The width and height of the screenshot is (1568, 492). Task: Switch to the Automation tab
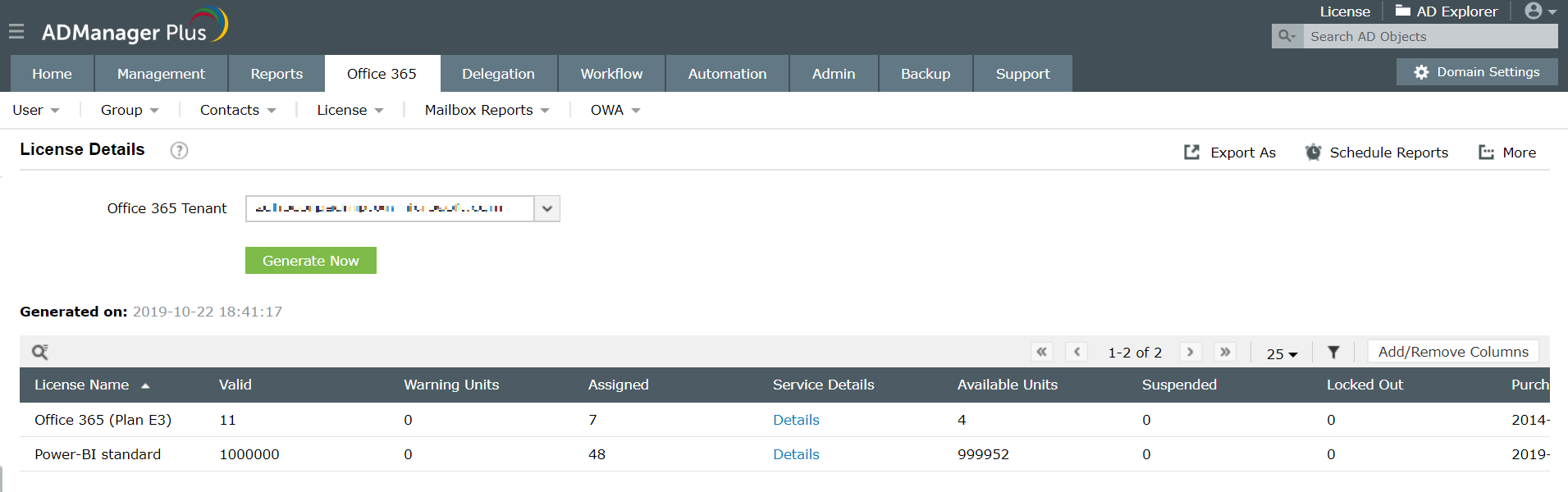click(727, 74)
